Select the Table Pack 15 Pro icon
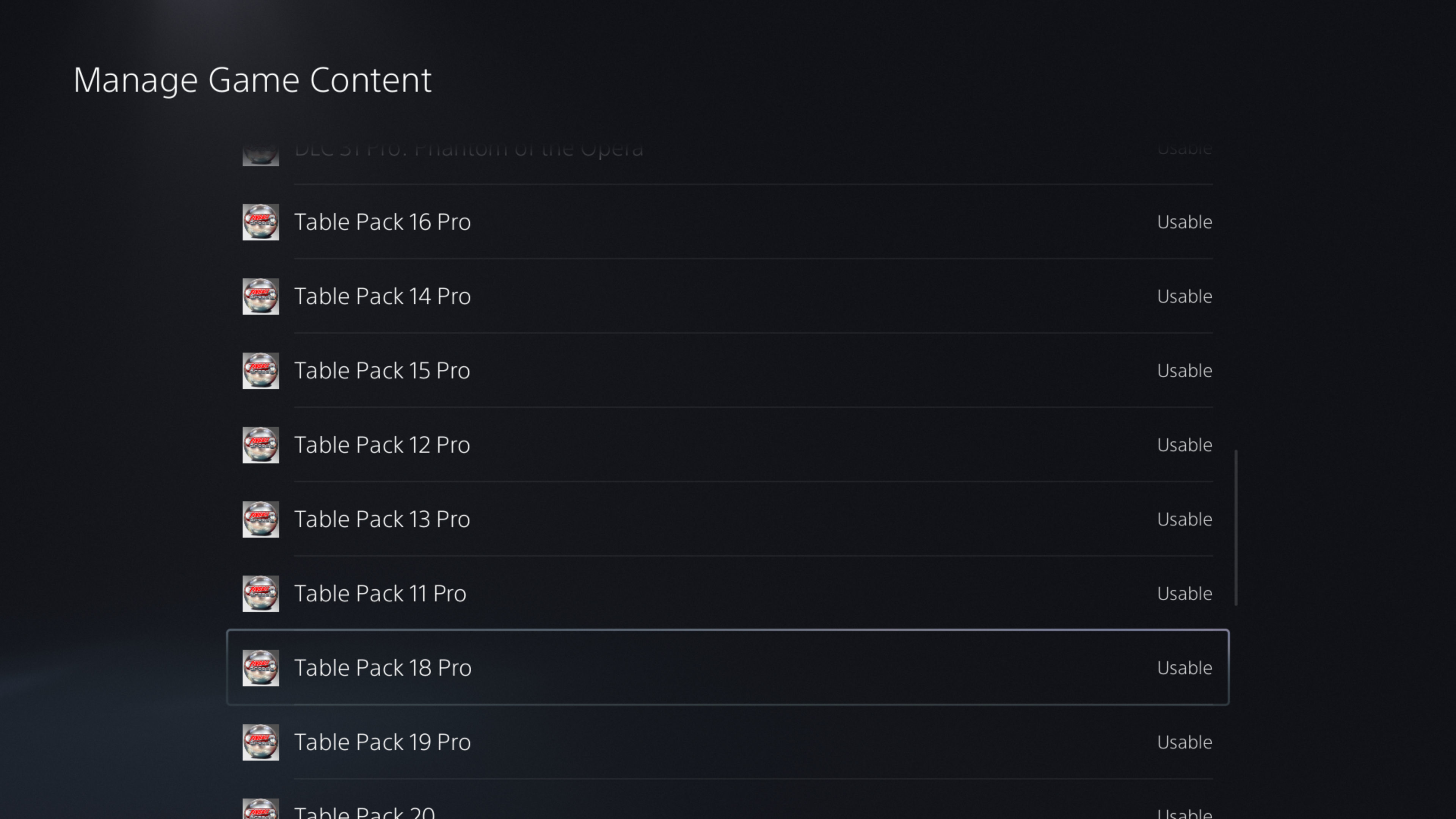Viewport: 1456px width, 819px height. (x=260, y=371)
